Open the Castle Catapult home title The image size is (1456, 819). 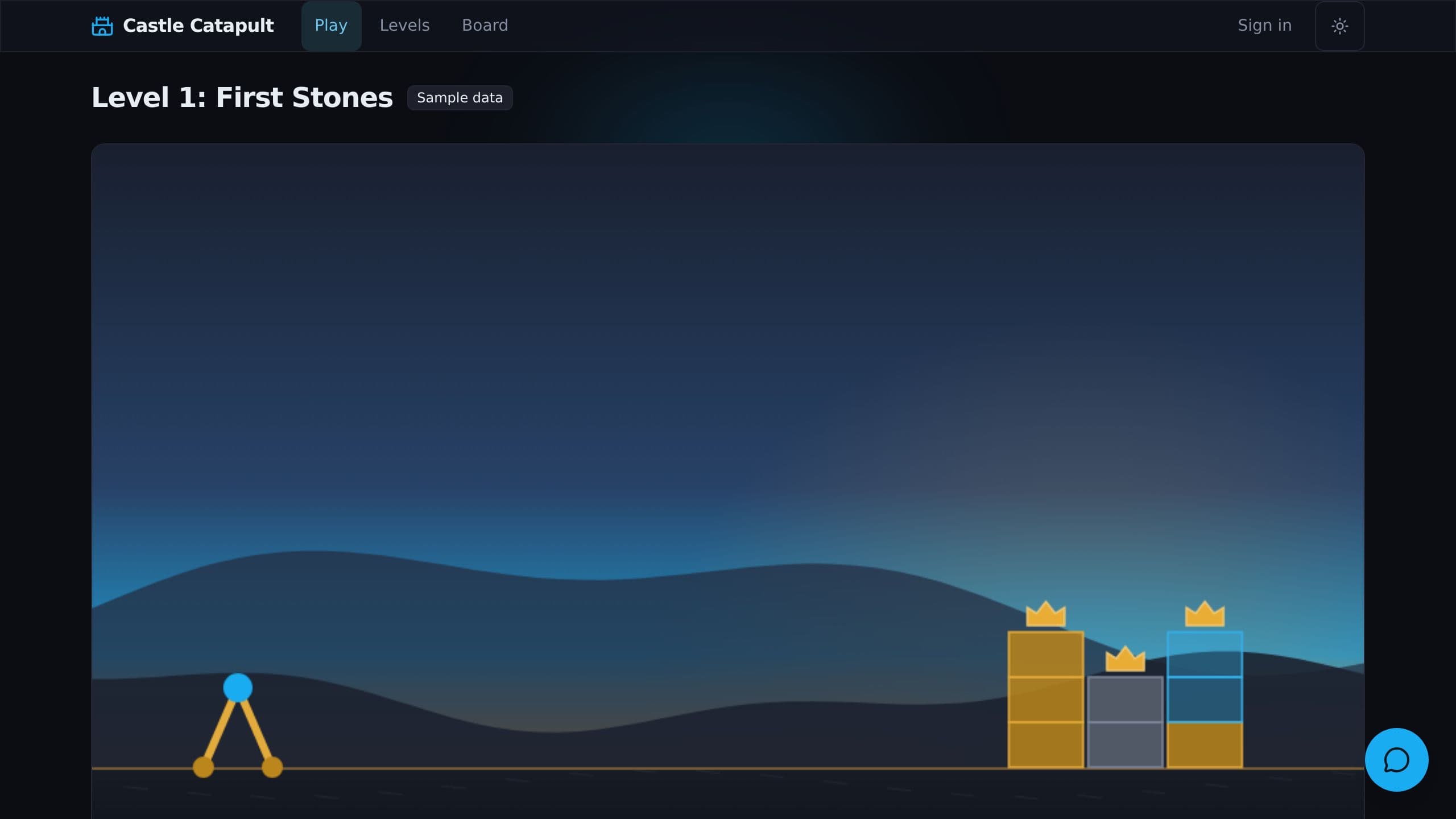198,26
